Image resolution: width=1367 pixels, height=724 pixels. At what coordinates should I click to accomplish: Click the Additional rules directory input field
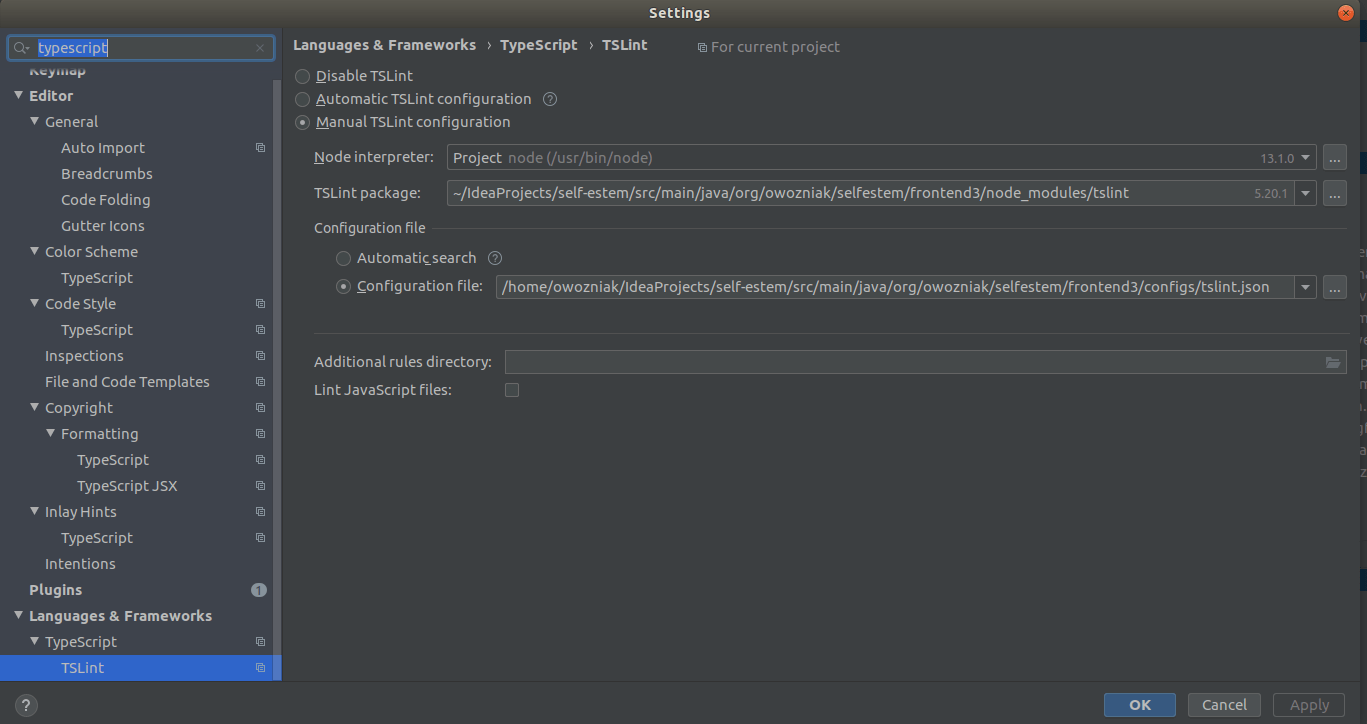pyautogui.click(x=926, y=362)
